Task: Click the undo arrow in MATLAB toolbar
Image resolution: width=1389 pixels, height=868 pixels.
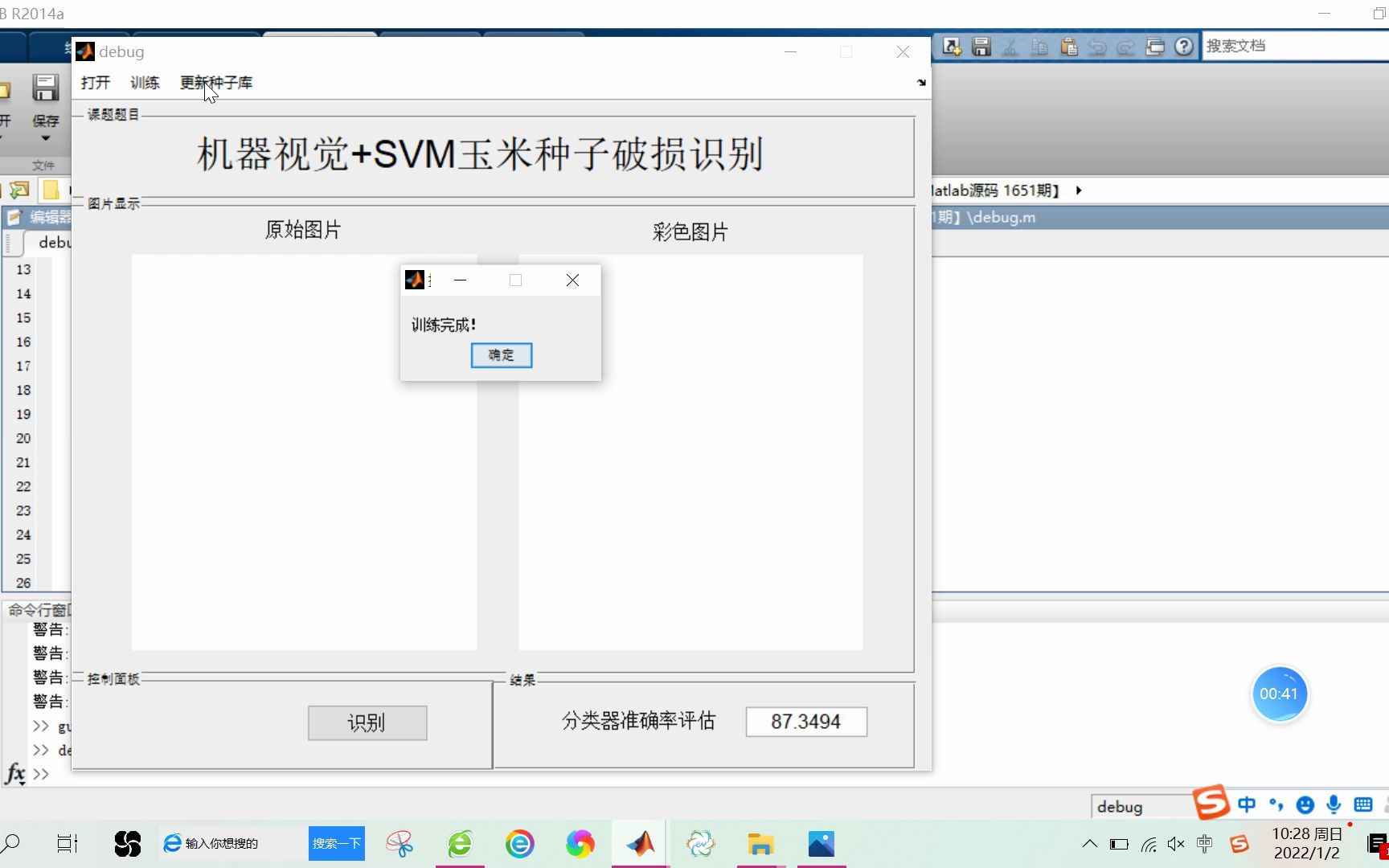Action: point(1097,47)
